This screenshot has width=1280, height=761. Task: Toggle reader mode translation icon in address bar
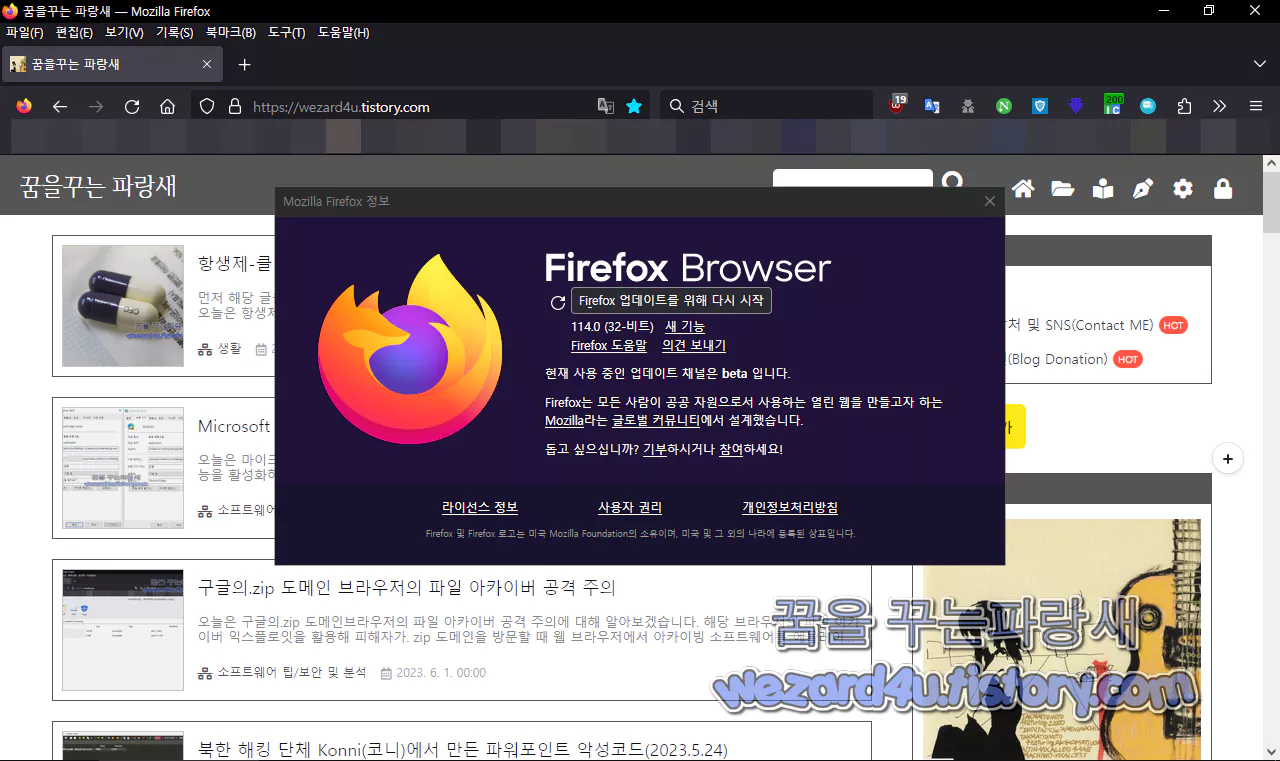click(x=605, y=105)
